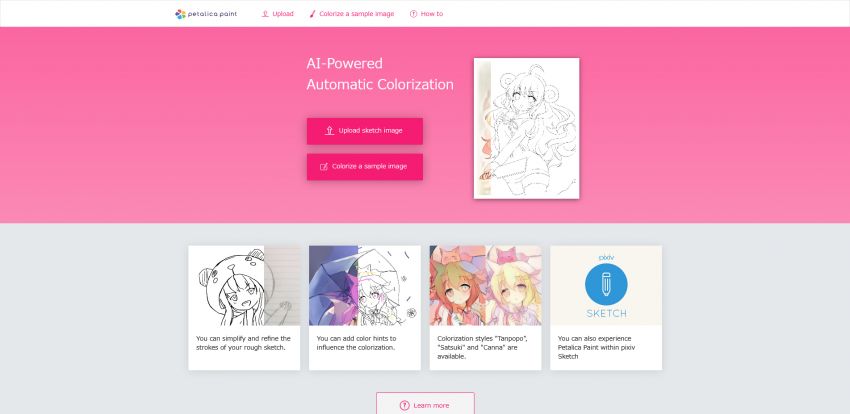Open the colorization styles two-girls thumbnail
The height and width of the screenshot is (414, 850).
coord(485,286)
